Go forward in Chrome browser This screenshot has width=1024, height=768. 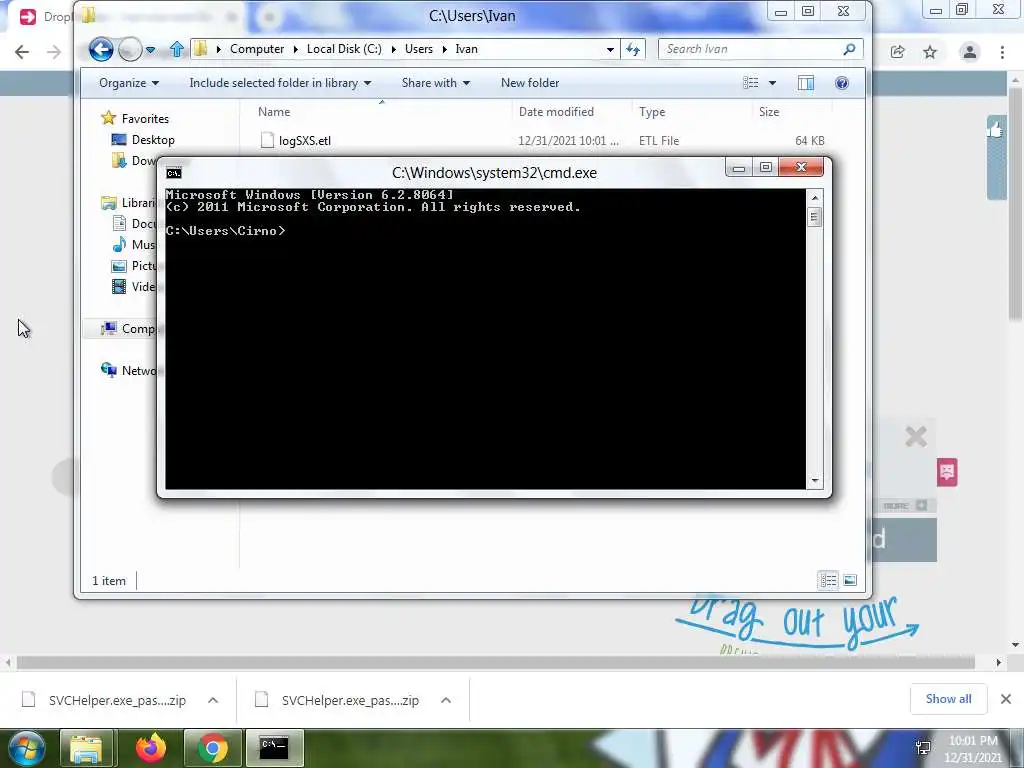point(54,52)
